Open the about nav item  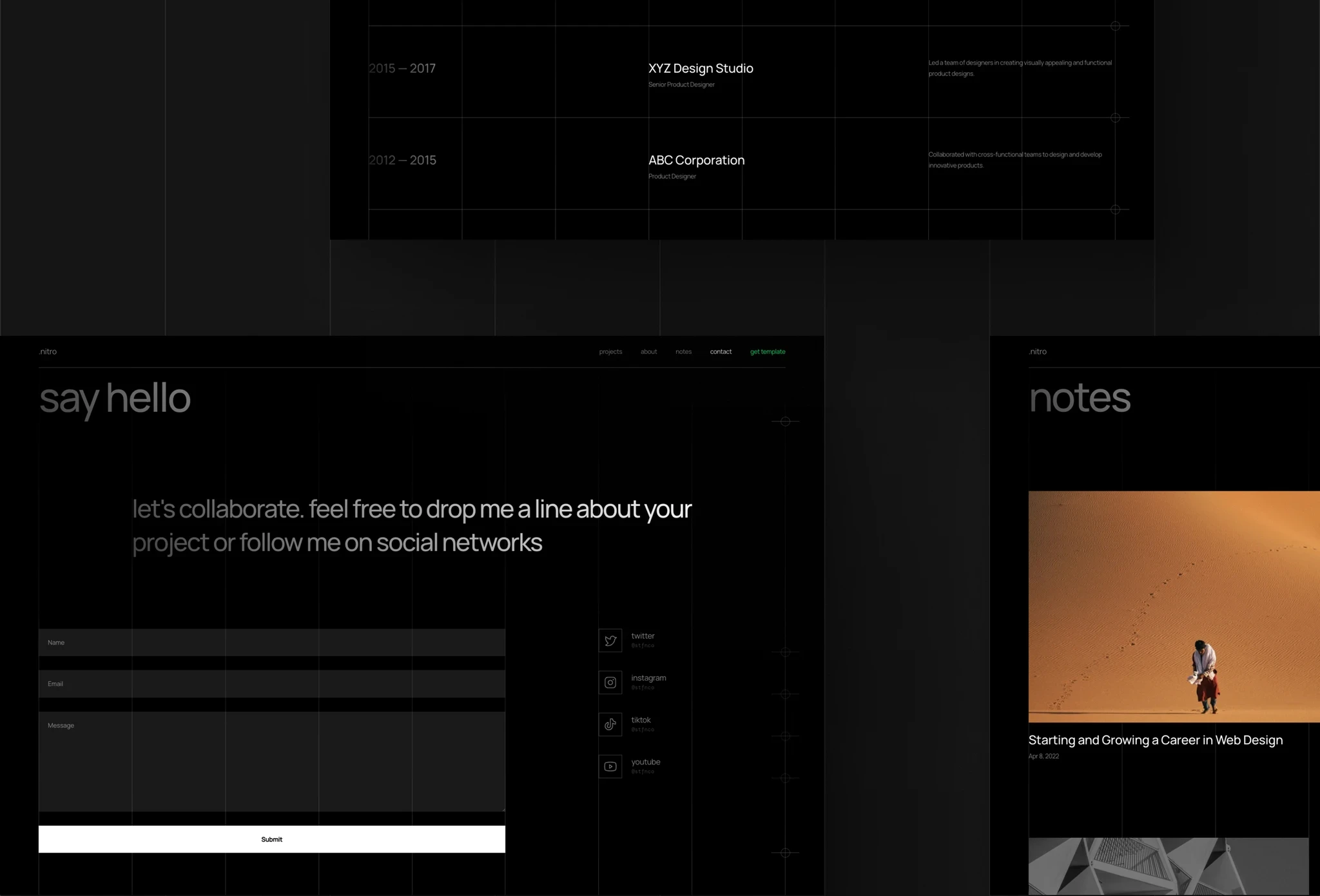click(x=648, y=352)
